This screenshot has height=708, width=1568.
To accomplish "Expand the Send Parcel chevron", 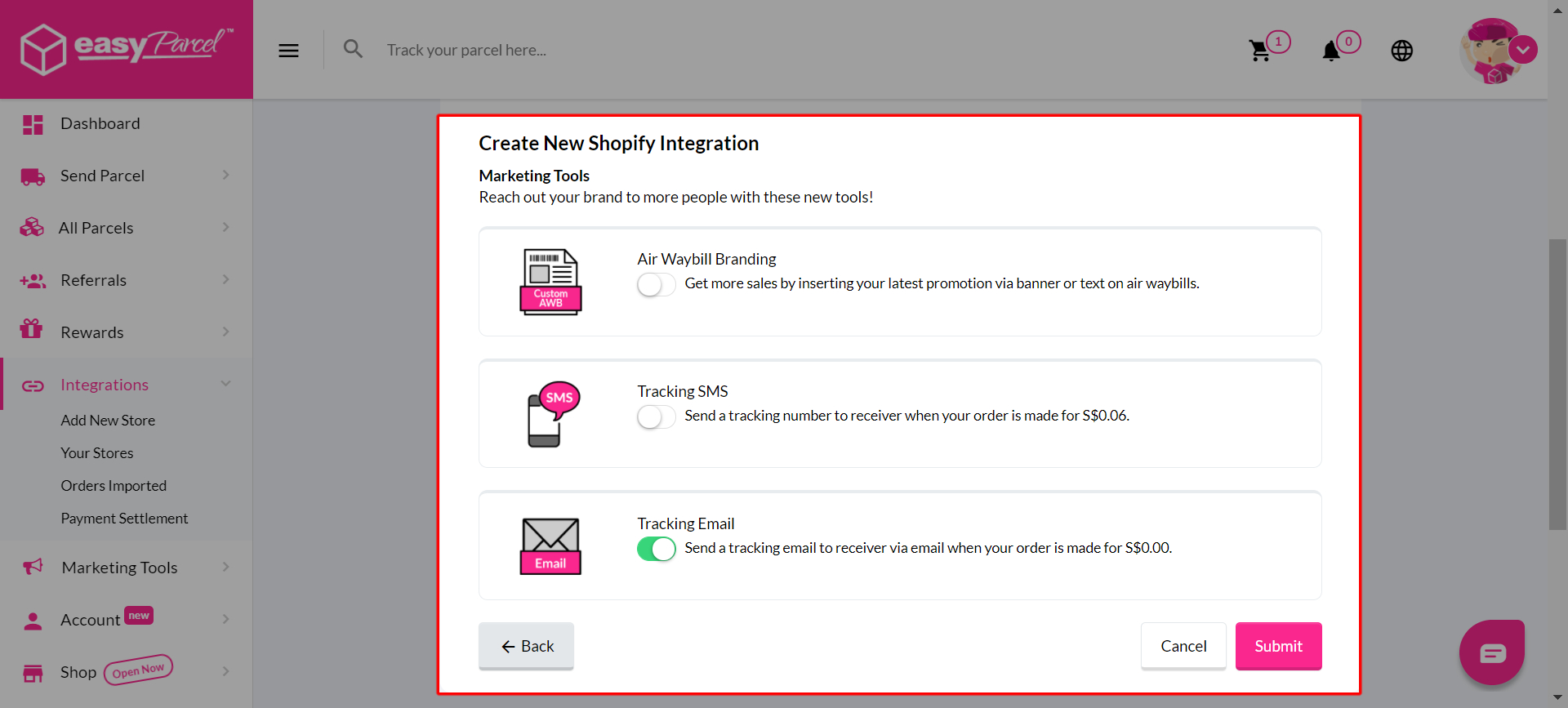I will 225,175.
